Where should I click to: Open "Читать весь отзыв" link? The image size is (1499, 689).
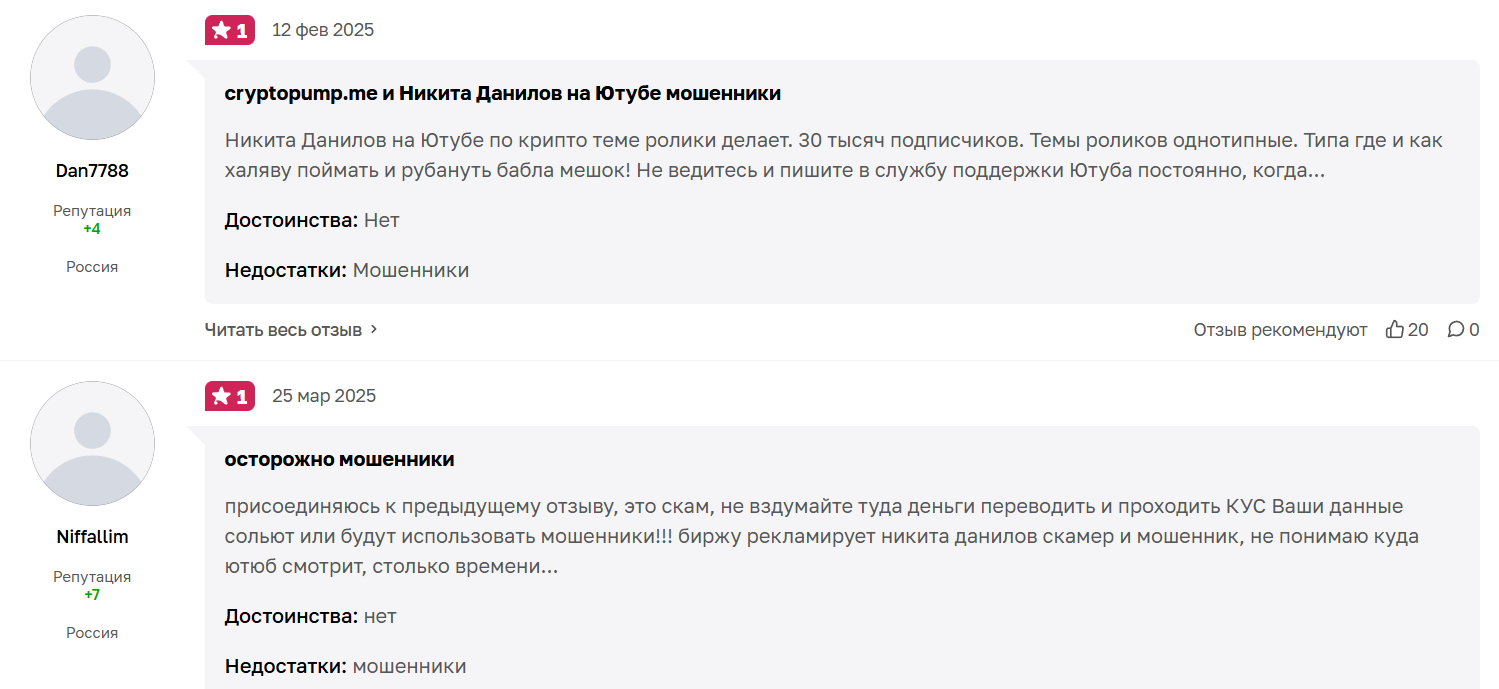tap(283, 330)
